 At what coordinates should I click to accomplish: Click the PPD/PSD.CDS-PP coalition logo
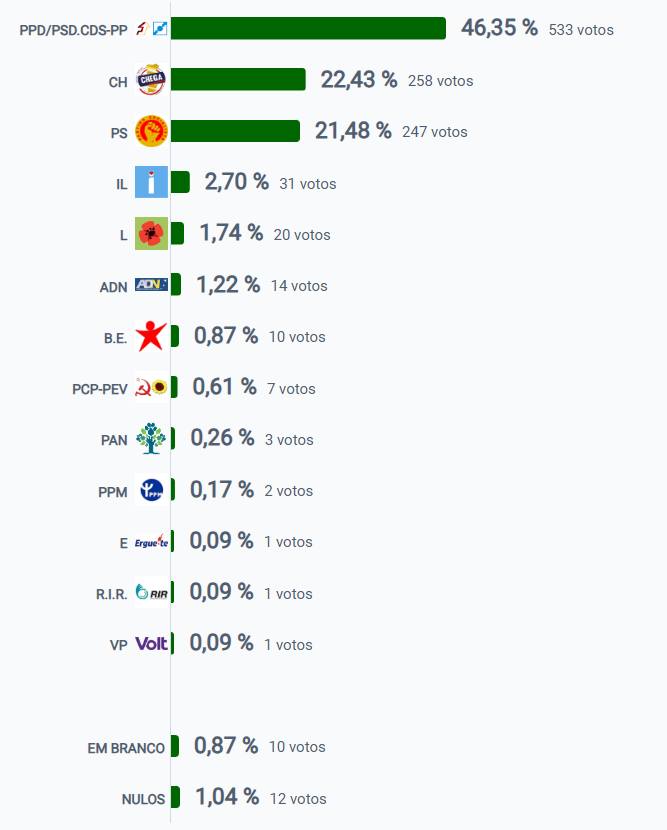click(151, 30)
